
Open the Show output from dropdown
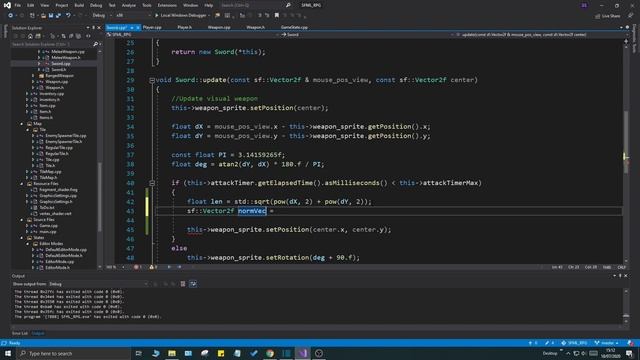tap(98, 284)
